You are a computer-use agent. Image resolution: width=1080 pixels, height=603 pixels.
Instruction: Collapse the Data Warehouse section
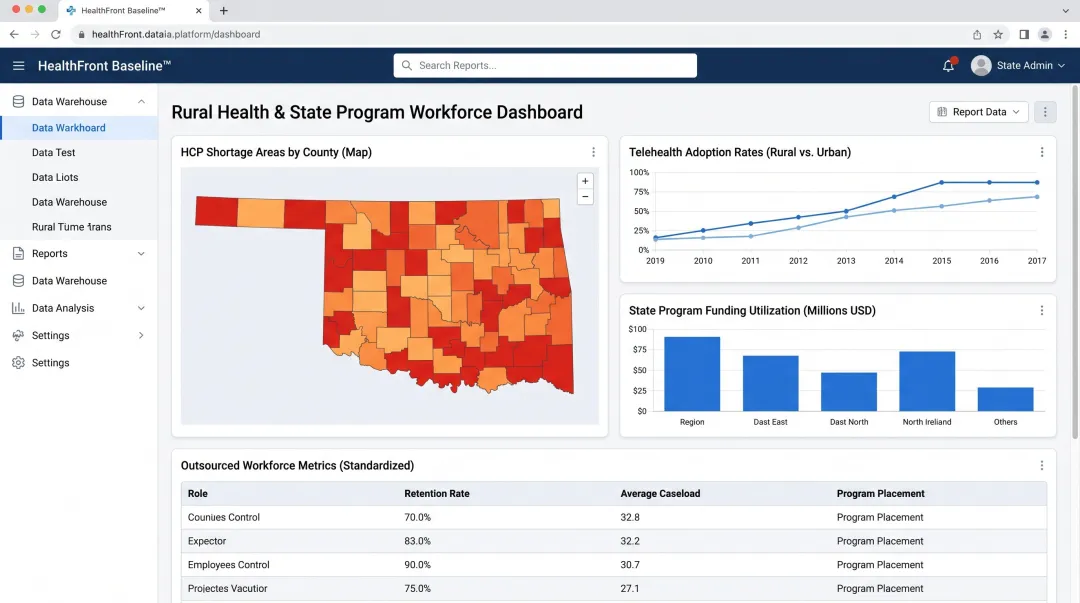coord(142,101)
